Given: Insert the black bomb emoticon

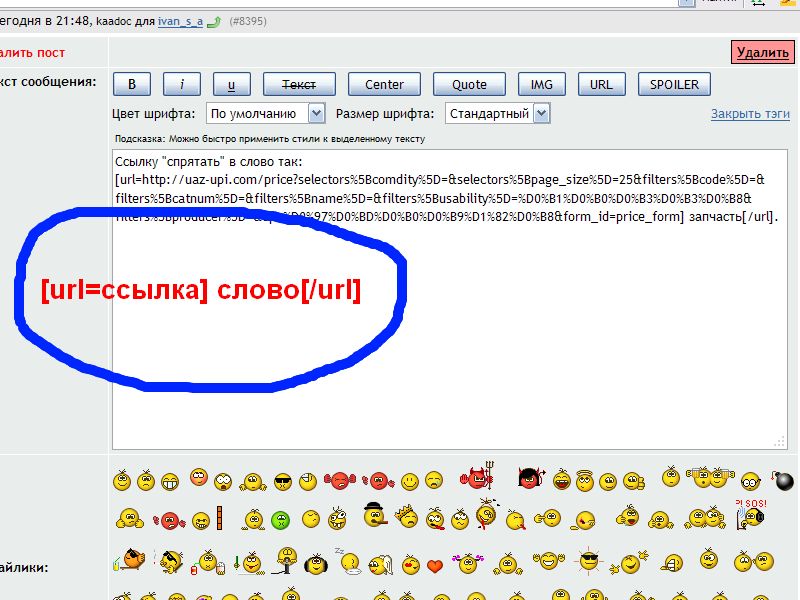Looking at the screenshot, I should (x=783, y=481).
